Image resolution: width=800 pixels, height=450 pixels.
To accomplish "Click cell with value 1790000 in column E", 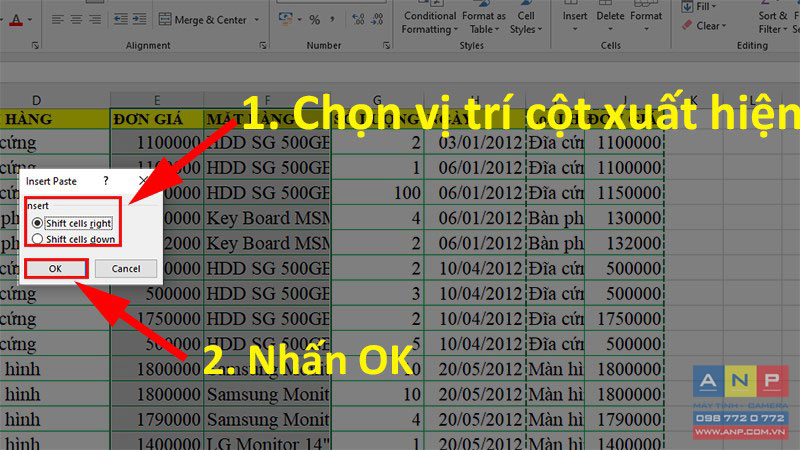I will click(x=157, y=419).
